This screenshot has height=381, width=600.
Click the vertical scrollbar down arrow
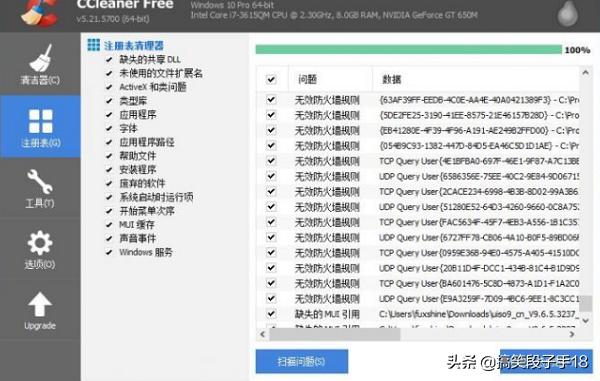(x=585, y=321)
